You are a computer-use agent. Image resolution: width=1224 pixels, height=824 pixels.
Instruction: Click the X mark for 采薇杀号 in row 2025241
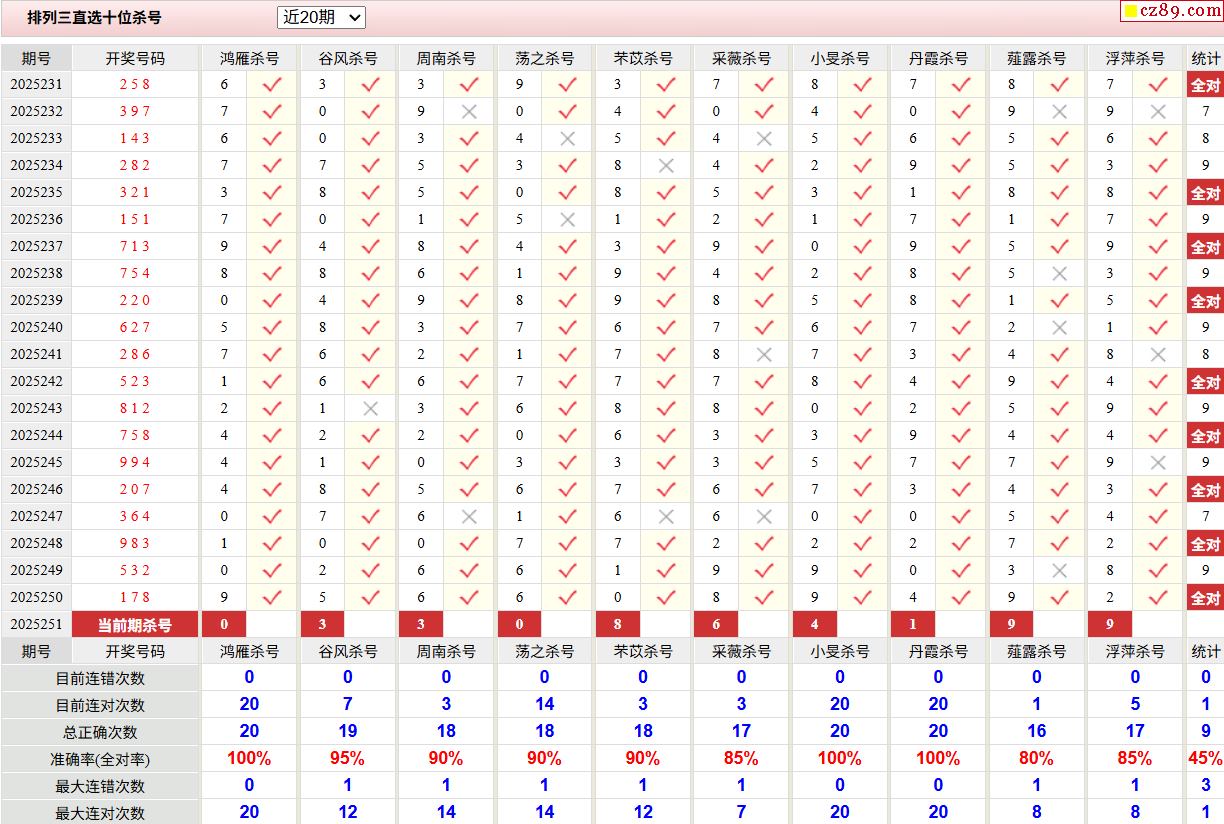pyautogui.click(x=764, y=355)
